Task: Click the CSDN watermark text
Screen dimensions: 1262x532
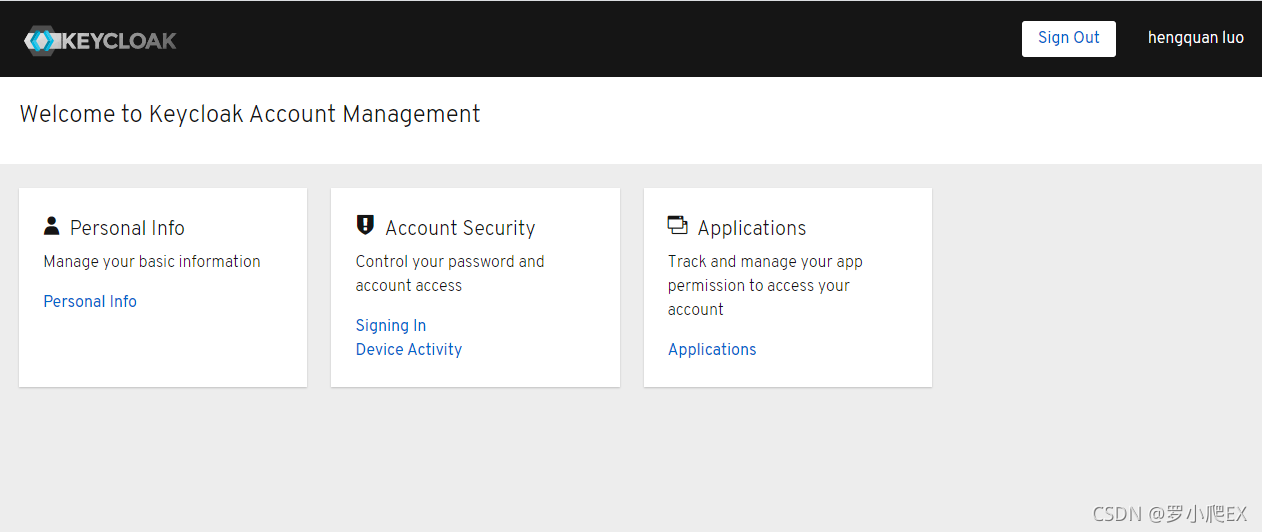Action: [x=1117, y=514]
